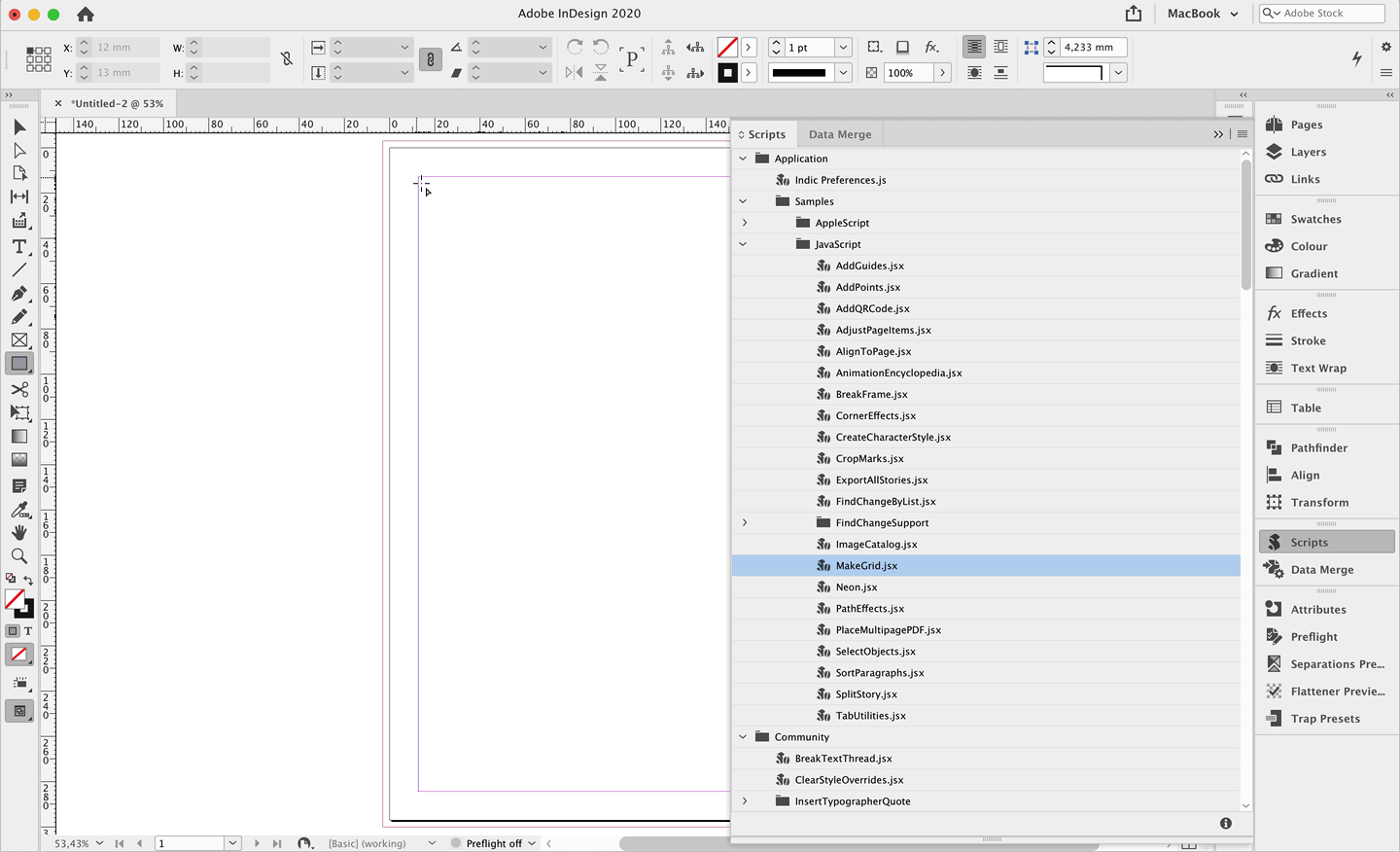Select Neon.jsx script
This screenshot has height=852, width=1400.
[x=986, y=586]
